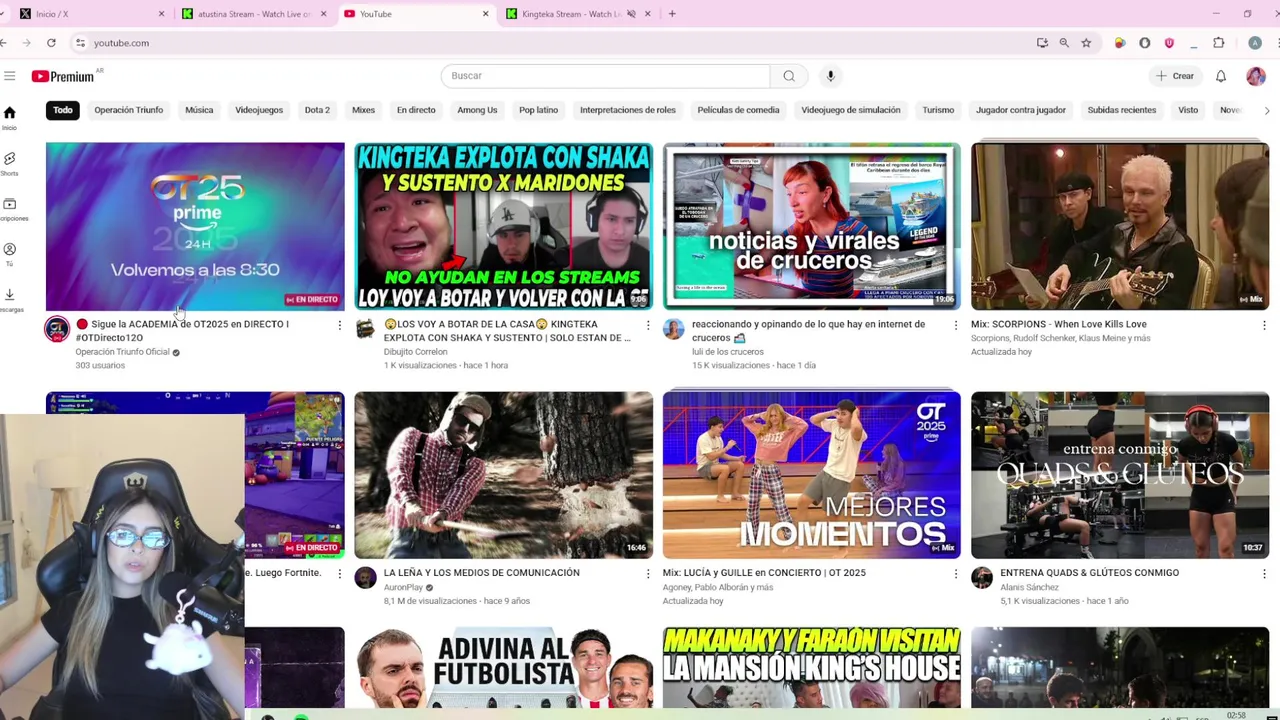Viewport: 1280px width, 720px height.
Task: Open options for Lucía y Guille mix
Action: pyautogui.click(x=955, y=574)
